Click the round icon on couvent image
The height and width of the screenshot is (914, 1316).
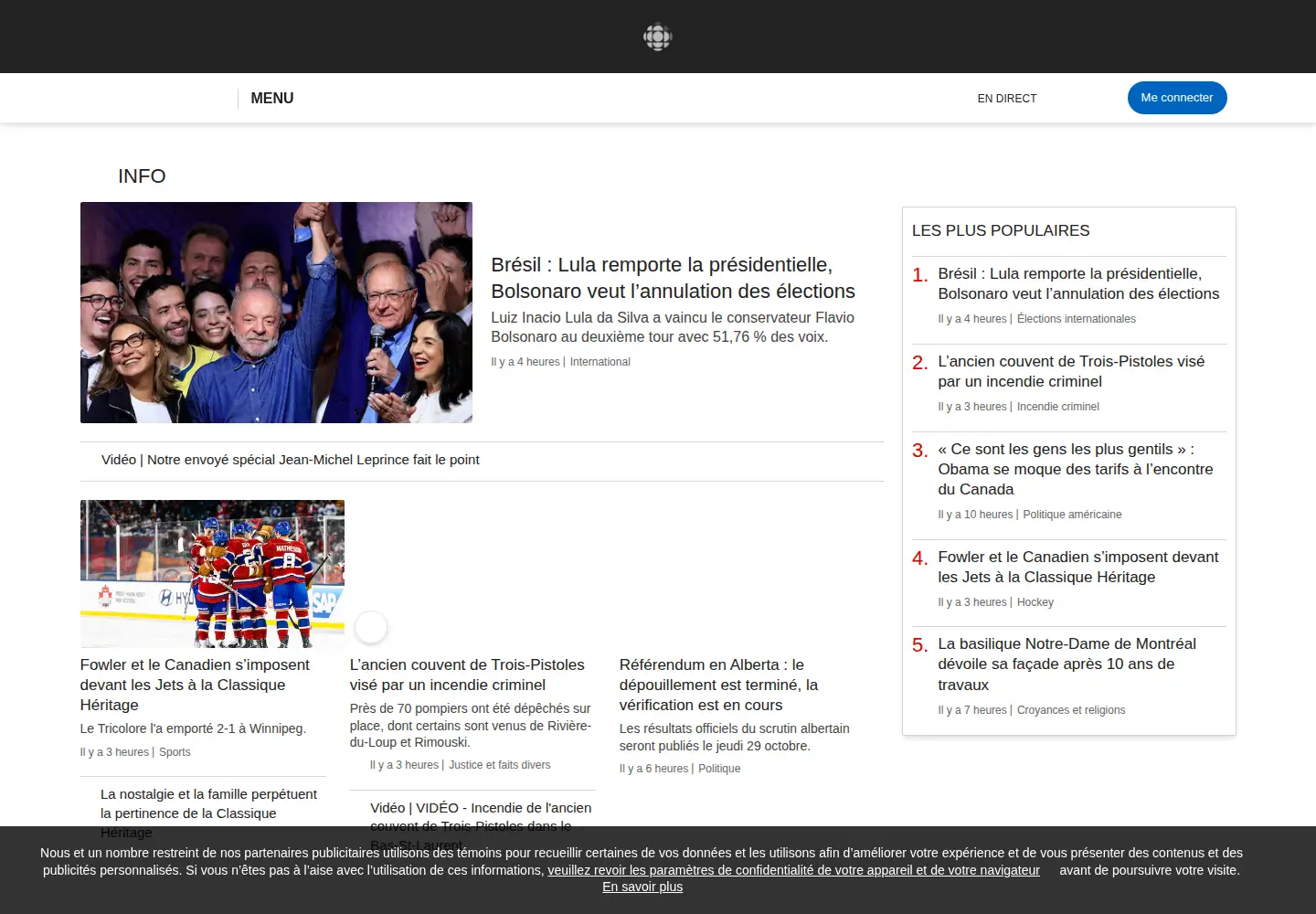click(371, 628)
